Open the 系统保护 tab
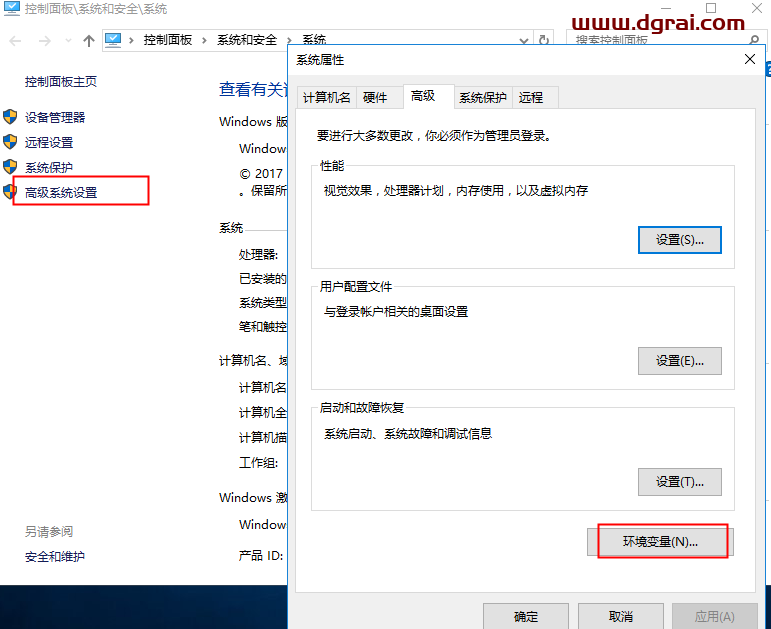771x629 pixels. point(483,97)
